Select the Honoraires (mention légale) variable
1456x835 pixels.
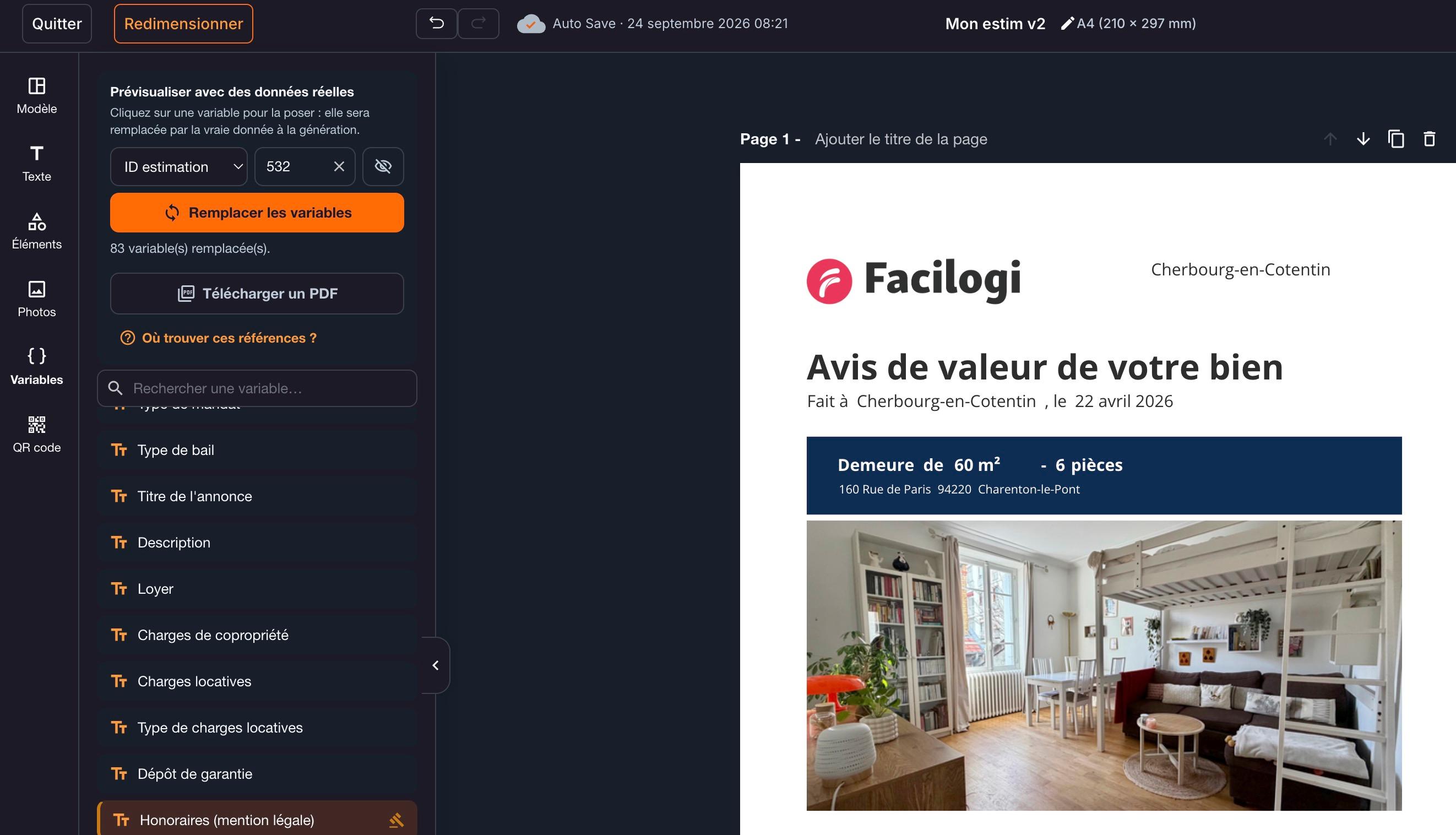[257, 819]
